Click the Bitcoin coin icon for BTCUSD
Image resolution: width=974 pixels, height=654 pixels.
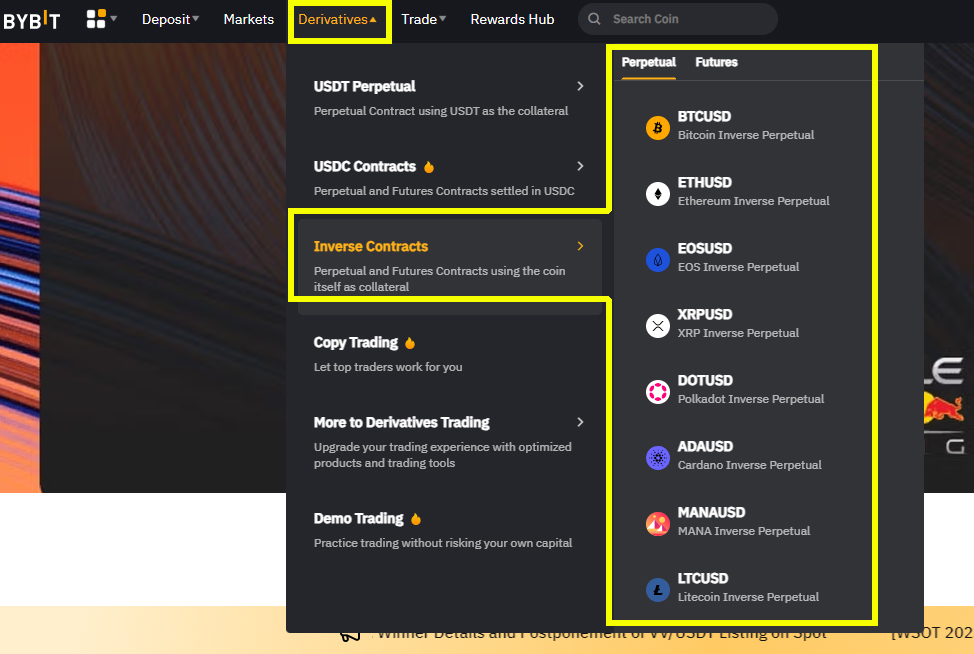point(657,127)
